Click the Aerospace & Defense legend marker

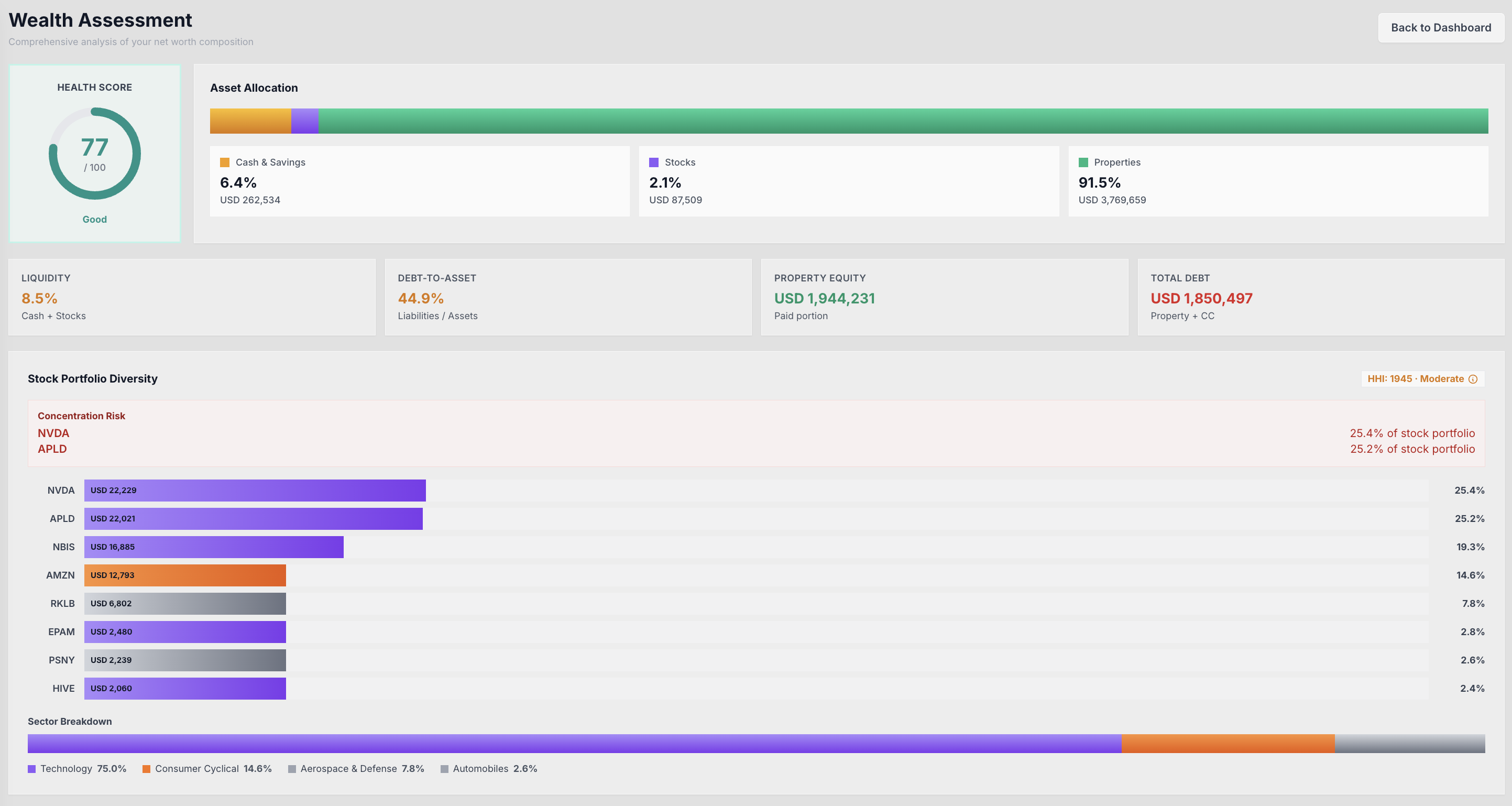tap(292, 769)
